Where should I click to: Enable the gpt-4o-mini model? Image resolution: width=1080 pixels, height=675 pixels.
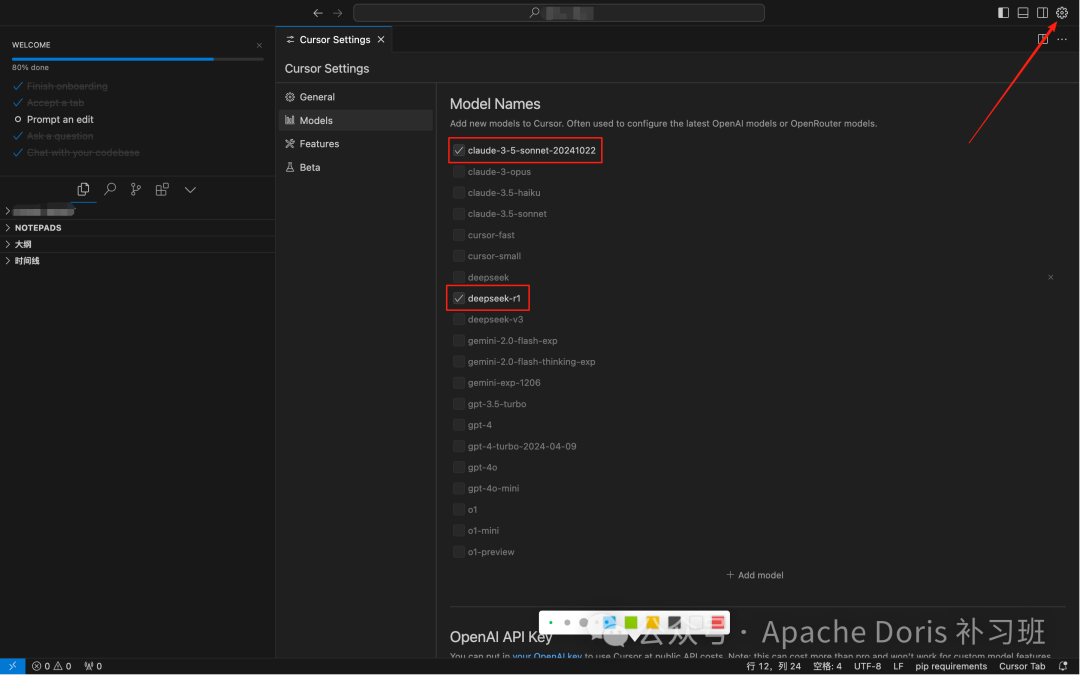click(x=459, y=488)
